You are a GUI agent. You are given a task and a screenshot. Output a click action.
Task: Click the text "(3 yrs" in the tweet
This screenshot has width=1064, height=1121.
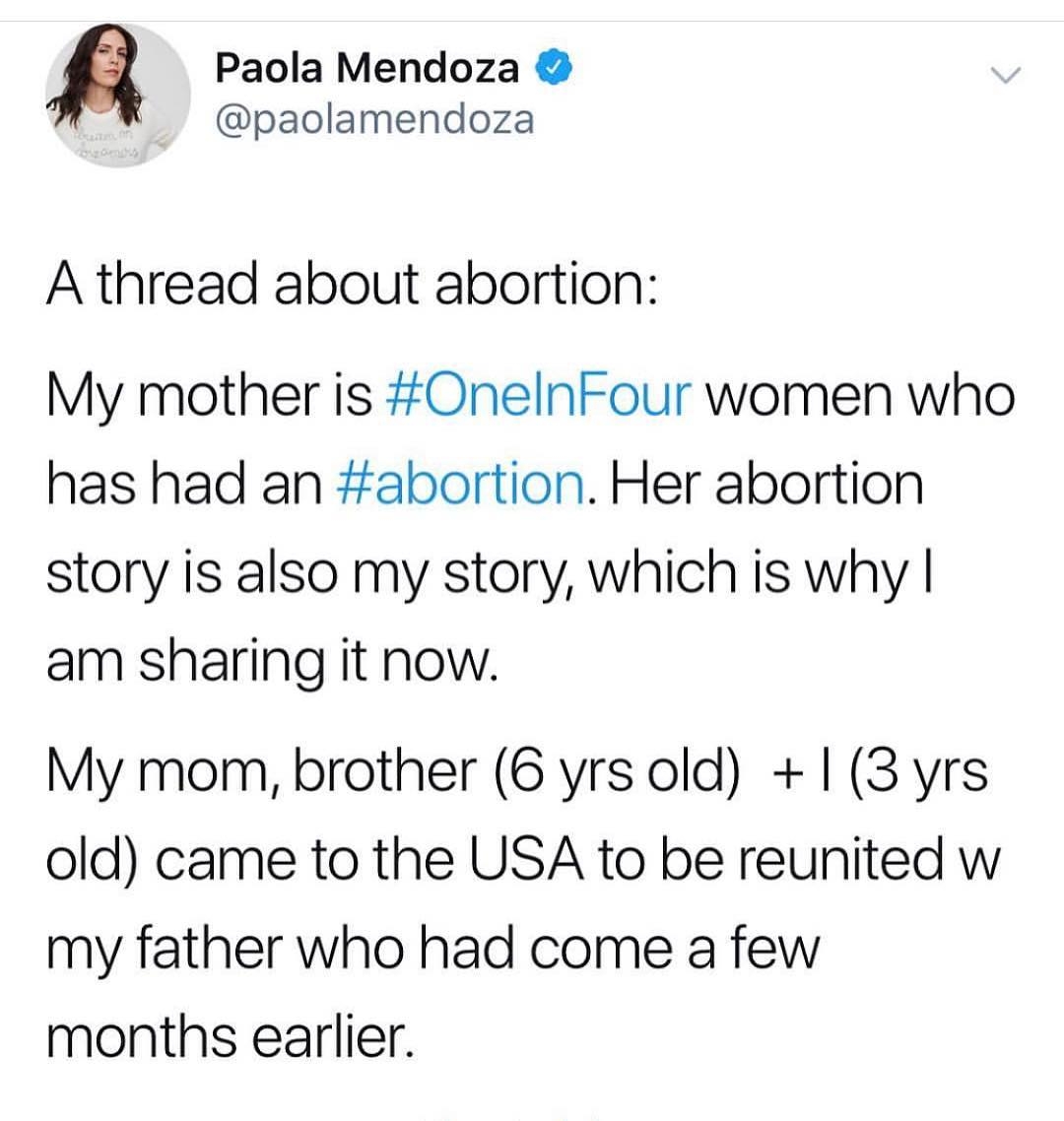[x=918, y=774]
